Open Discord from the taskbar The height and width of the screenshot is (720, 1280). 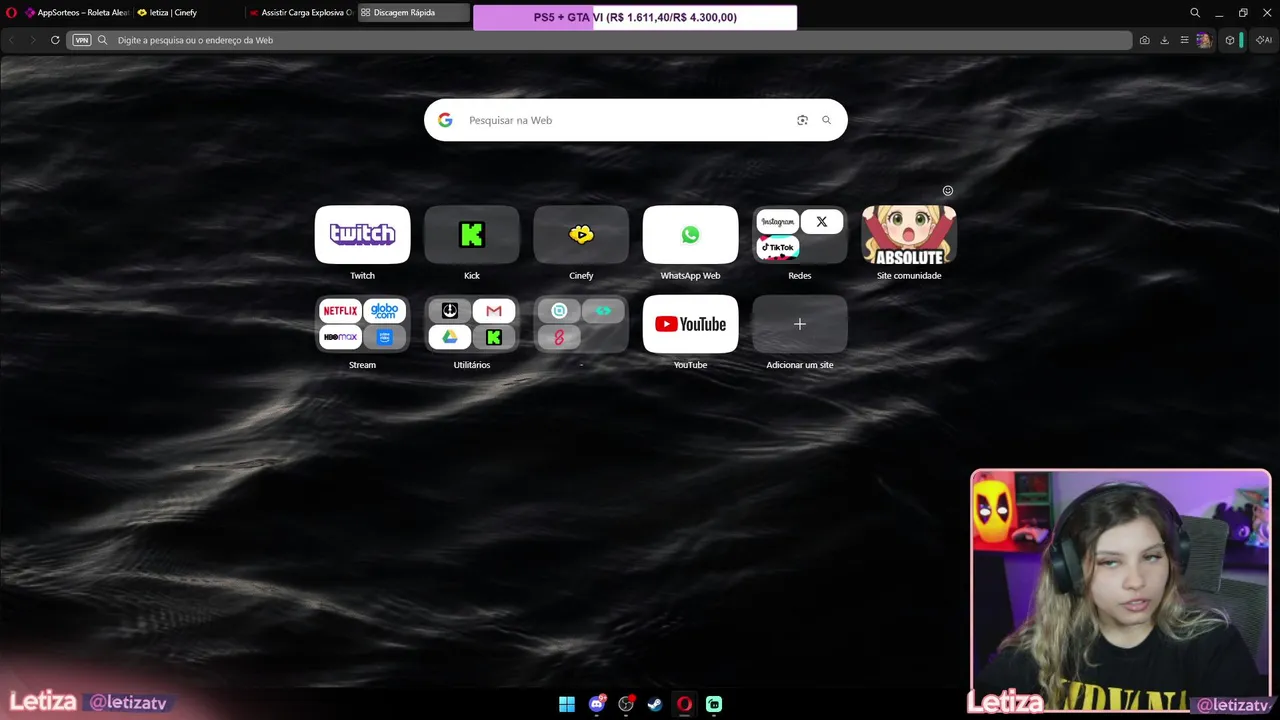click(597, 704)
